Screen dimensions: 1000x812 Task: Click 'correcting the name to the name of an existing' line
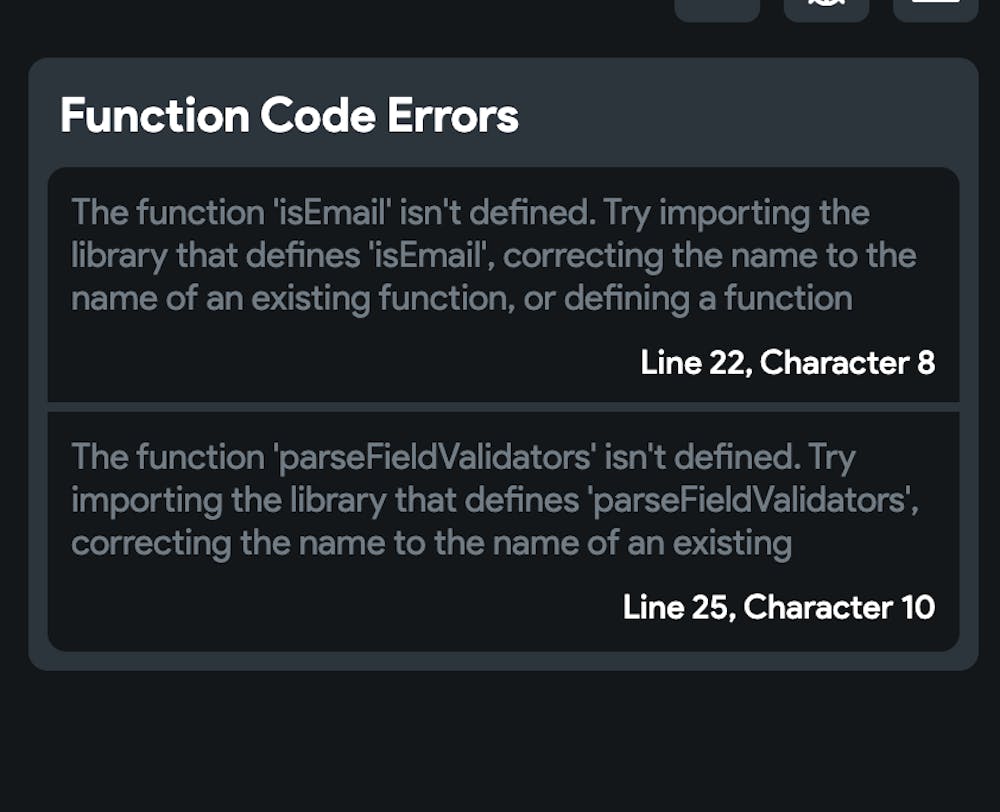(x=431, y=544)
